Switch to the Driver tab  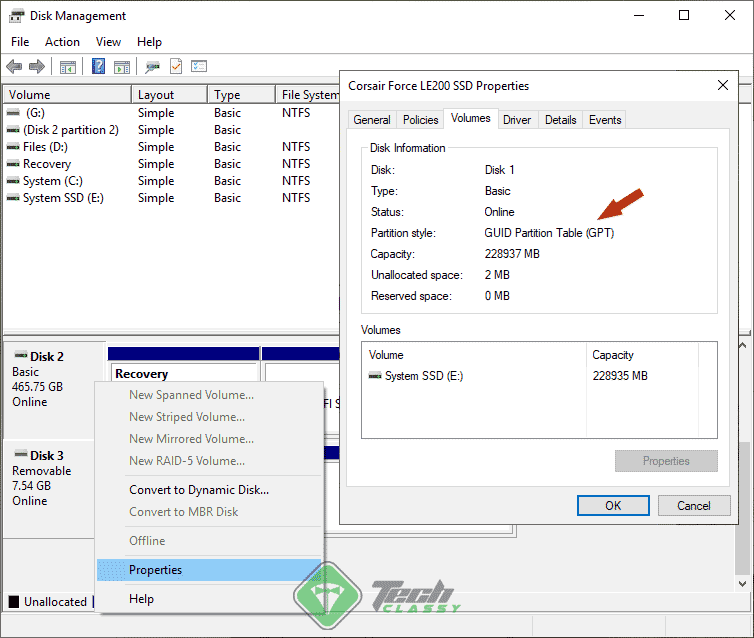[517, 120]
